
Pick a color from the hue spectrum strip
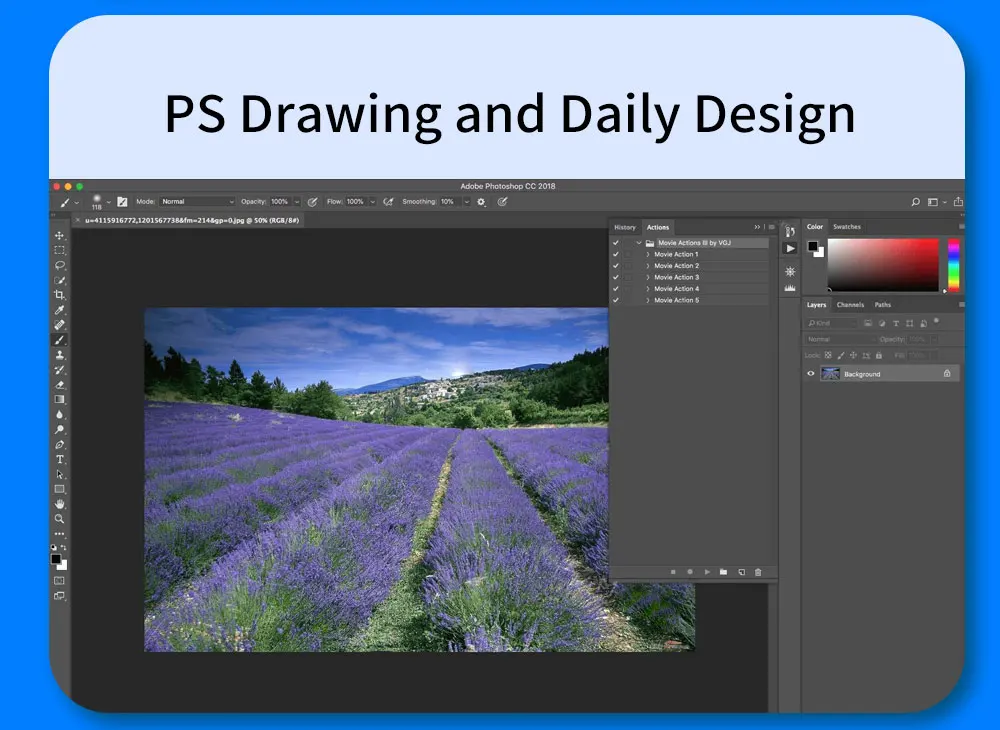(x=953, y=265)
